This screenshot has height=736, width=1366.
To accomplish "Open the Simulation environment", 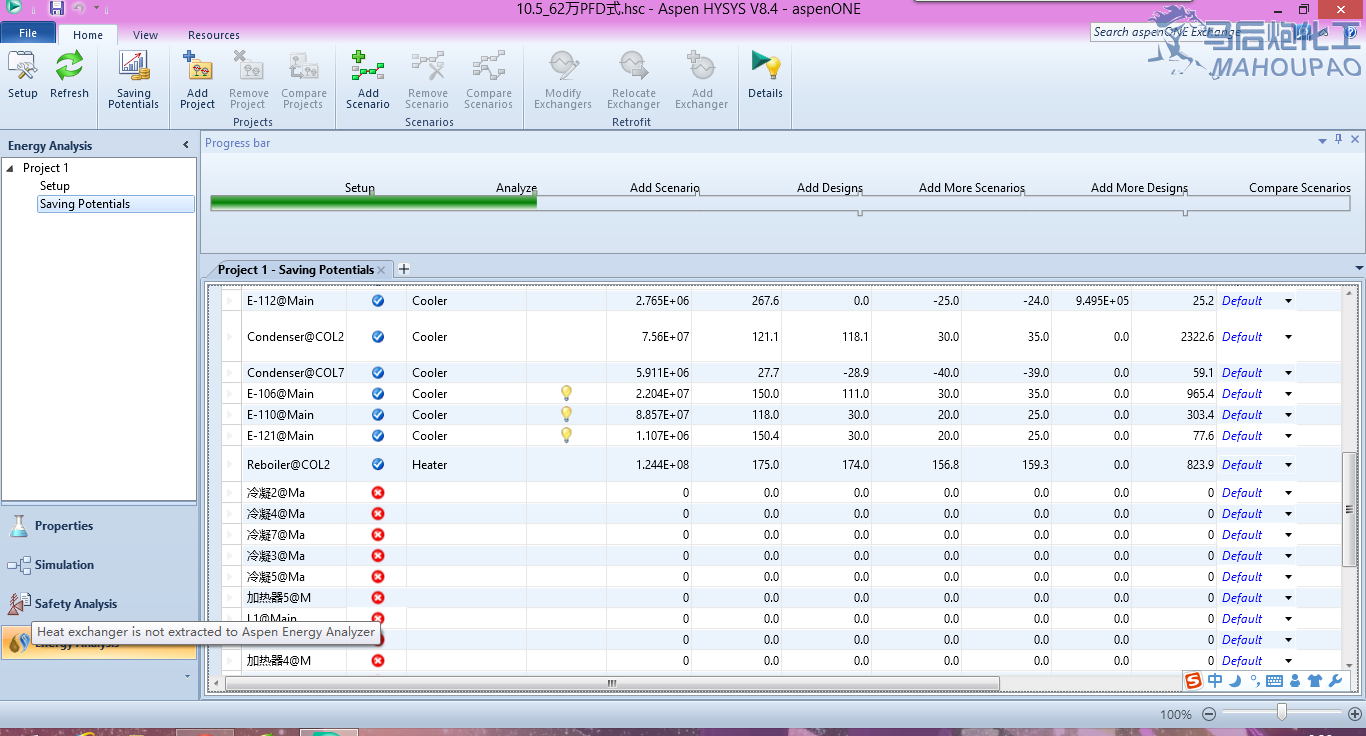I will pos(99,565).
